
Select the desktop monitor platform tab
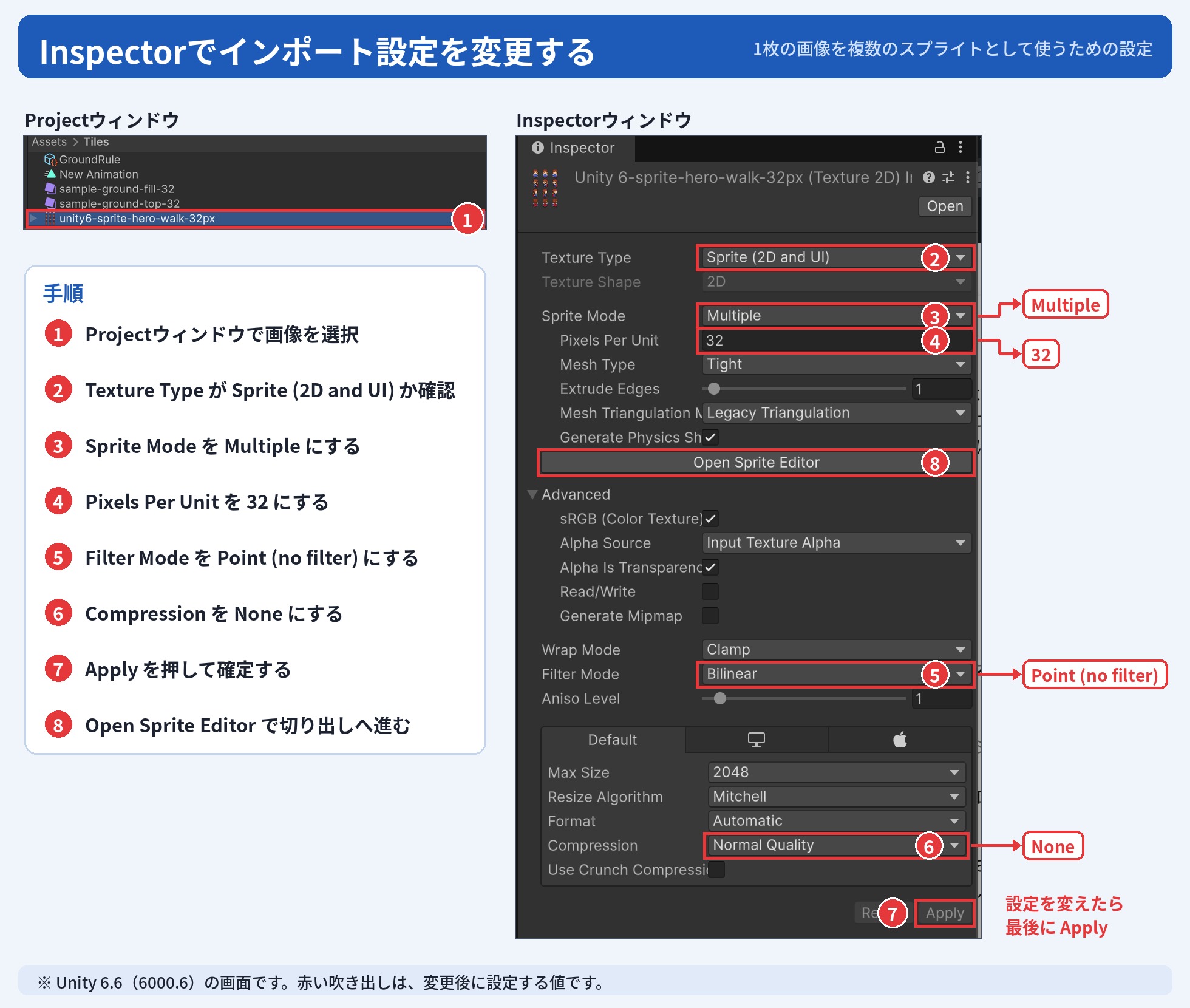coord(756,740)
